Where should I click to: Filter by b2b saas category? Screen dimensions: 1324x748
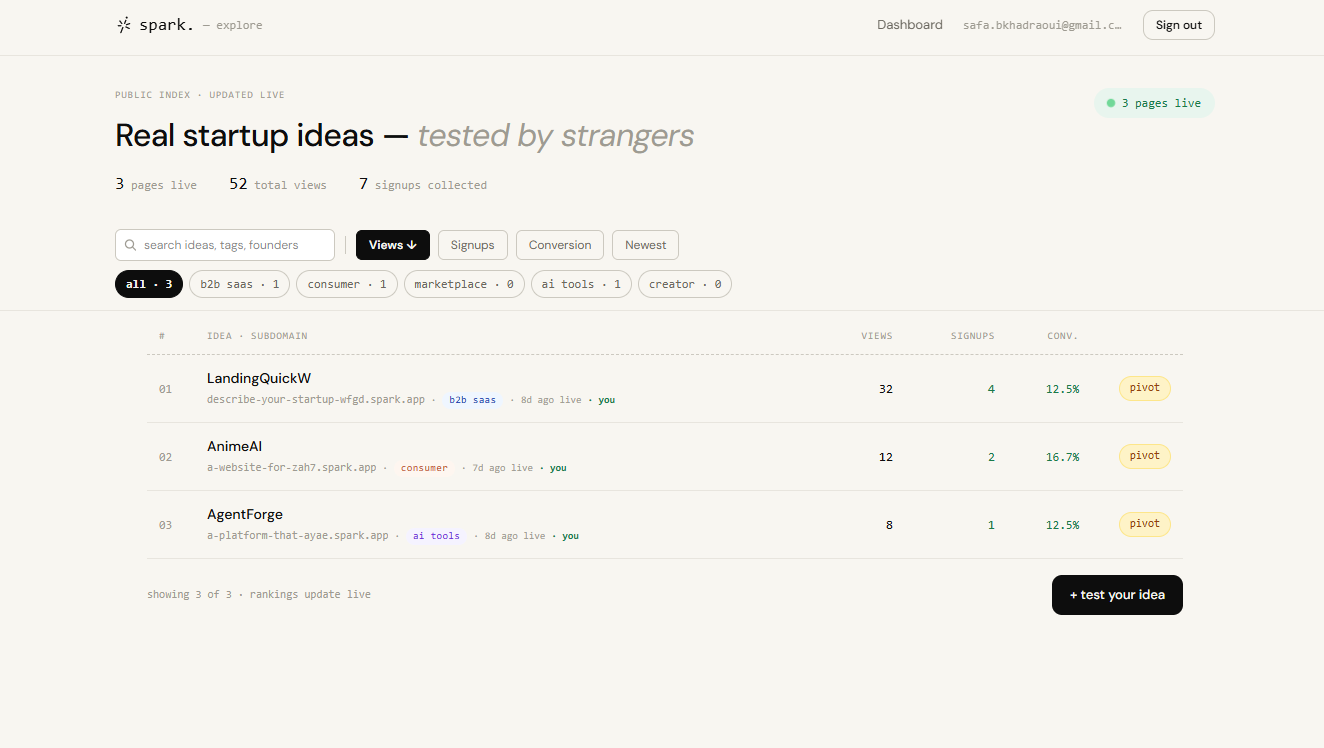(x=239, y=284)
